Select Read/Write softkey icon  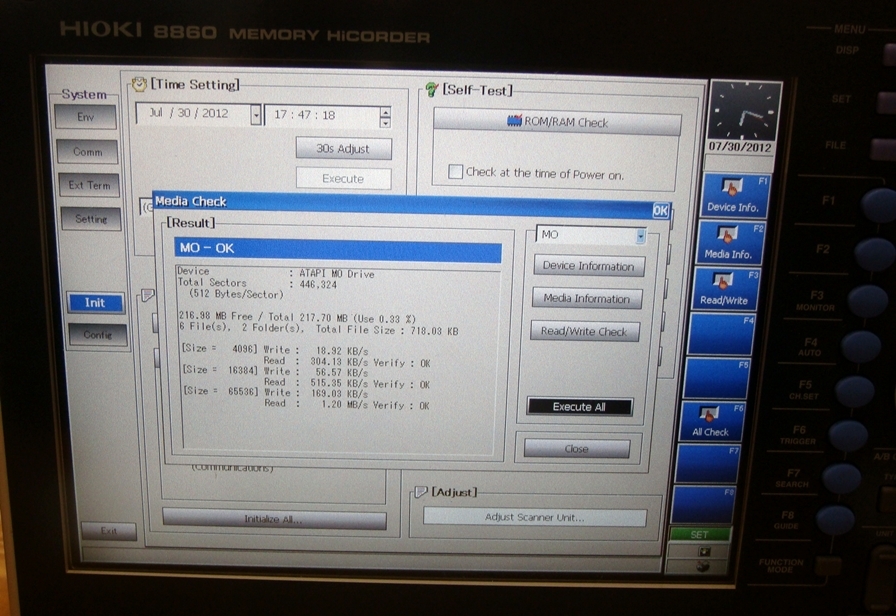click(722, 281)
